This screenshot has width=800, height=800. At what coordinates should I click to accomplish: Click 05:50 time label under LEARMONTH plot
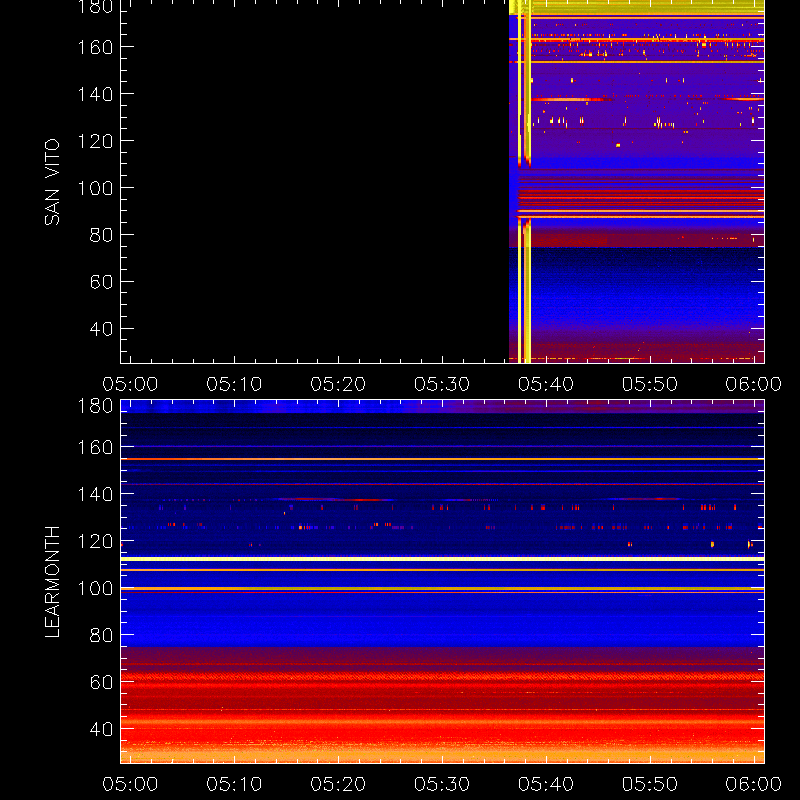pos(650,784)
